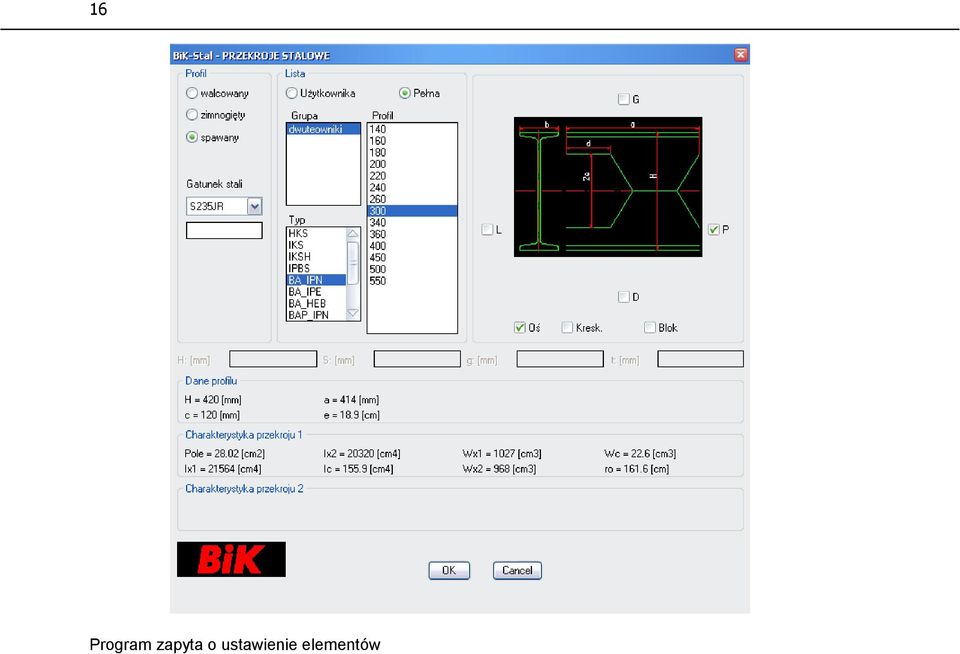Click the g: [mm] input field
The height and width of the screenshot is (654, 960).
coord(560,359)
